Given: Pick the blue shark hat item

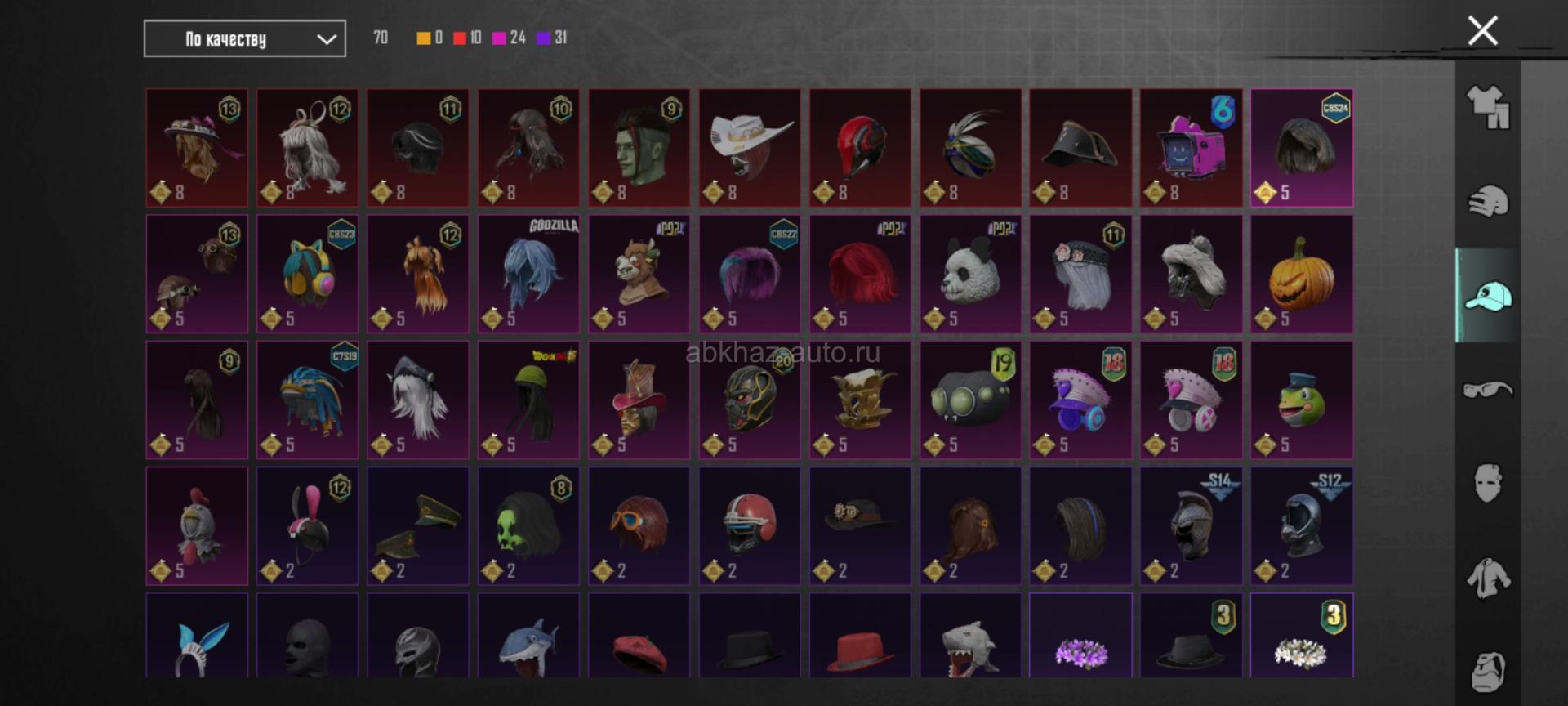Looking at the screenshot, I should click(x=528, y=636).
